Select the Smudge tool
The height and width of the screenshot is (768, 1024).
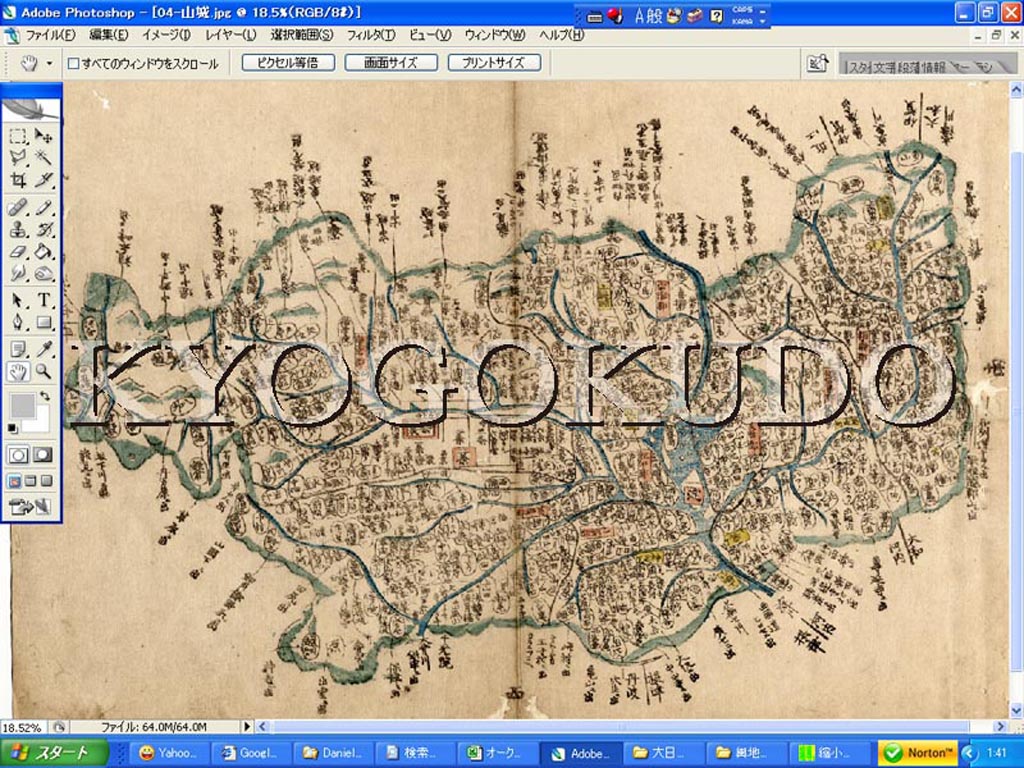coord(18,273)
